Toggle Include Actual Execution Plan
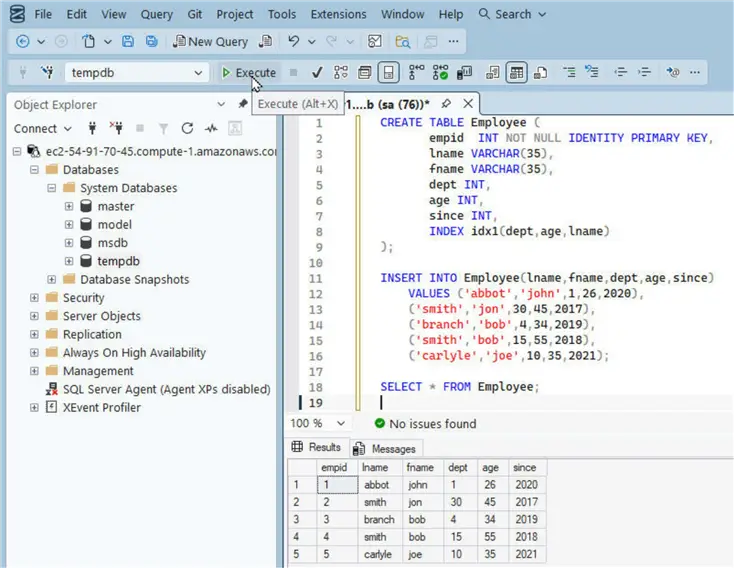Image resolution: width=734 pixels, height=568 pixels. 416,73
